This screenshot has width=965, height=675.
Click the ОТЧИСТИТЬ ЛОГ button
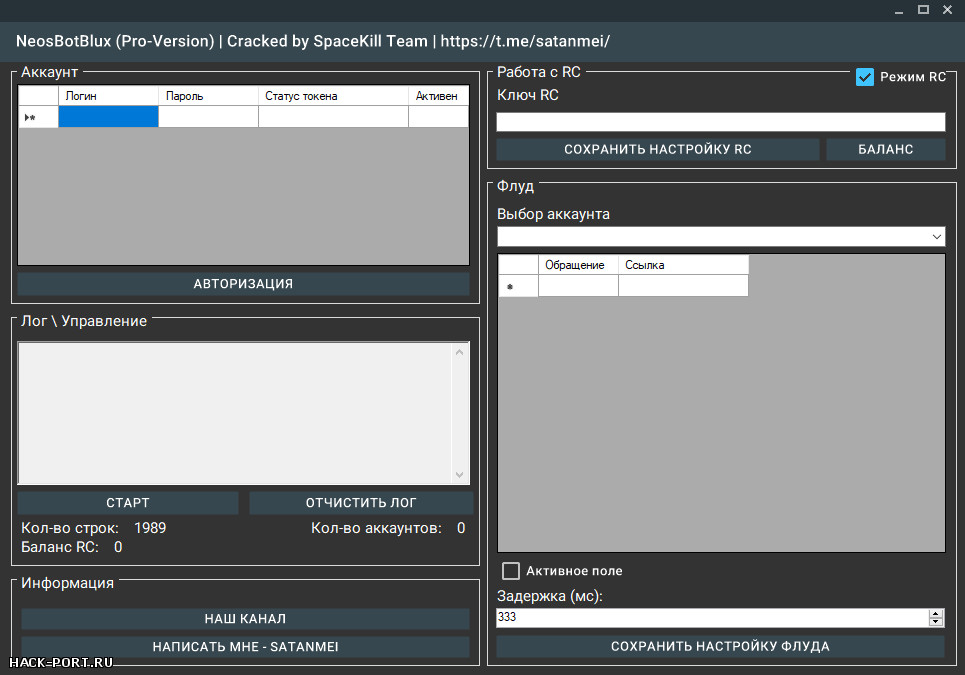(x=361, y=503)
